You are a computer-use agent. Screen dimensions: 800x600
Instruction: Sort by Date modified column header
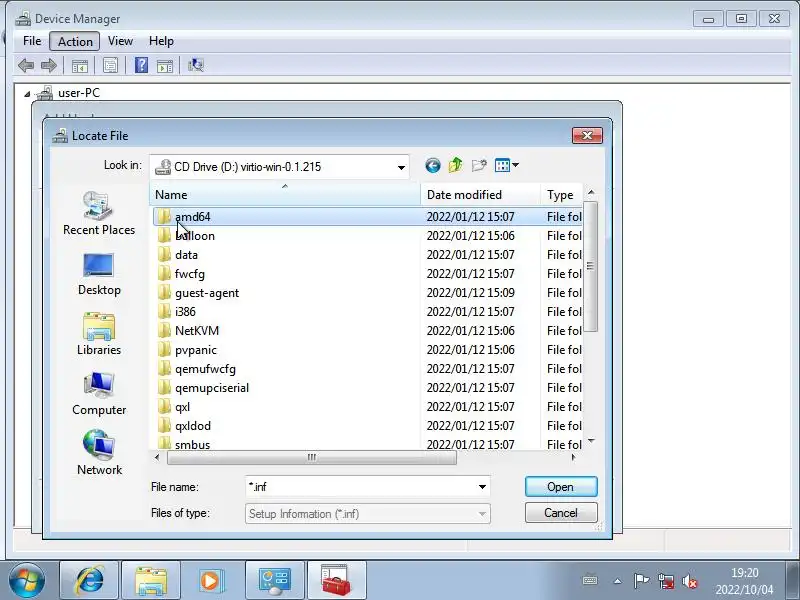tap(480, 194)
